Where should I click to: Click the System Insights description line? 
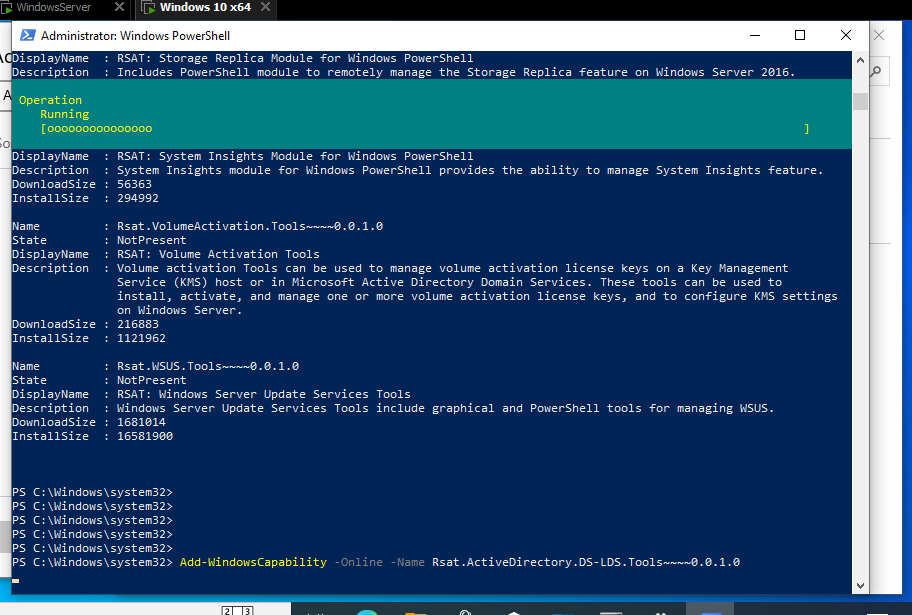tap(470, 170)
